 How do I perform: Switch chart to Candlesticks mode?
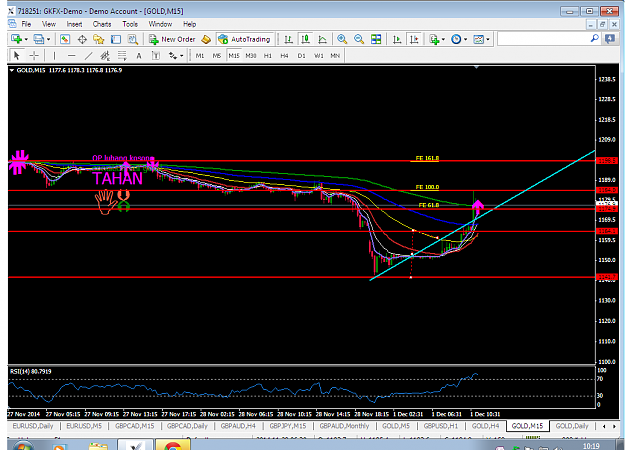point(305,39)
